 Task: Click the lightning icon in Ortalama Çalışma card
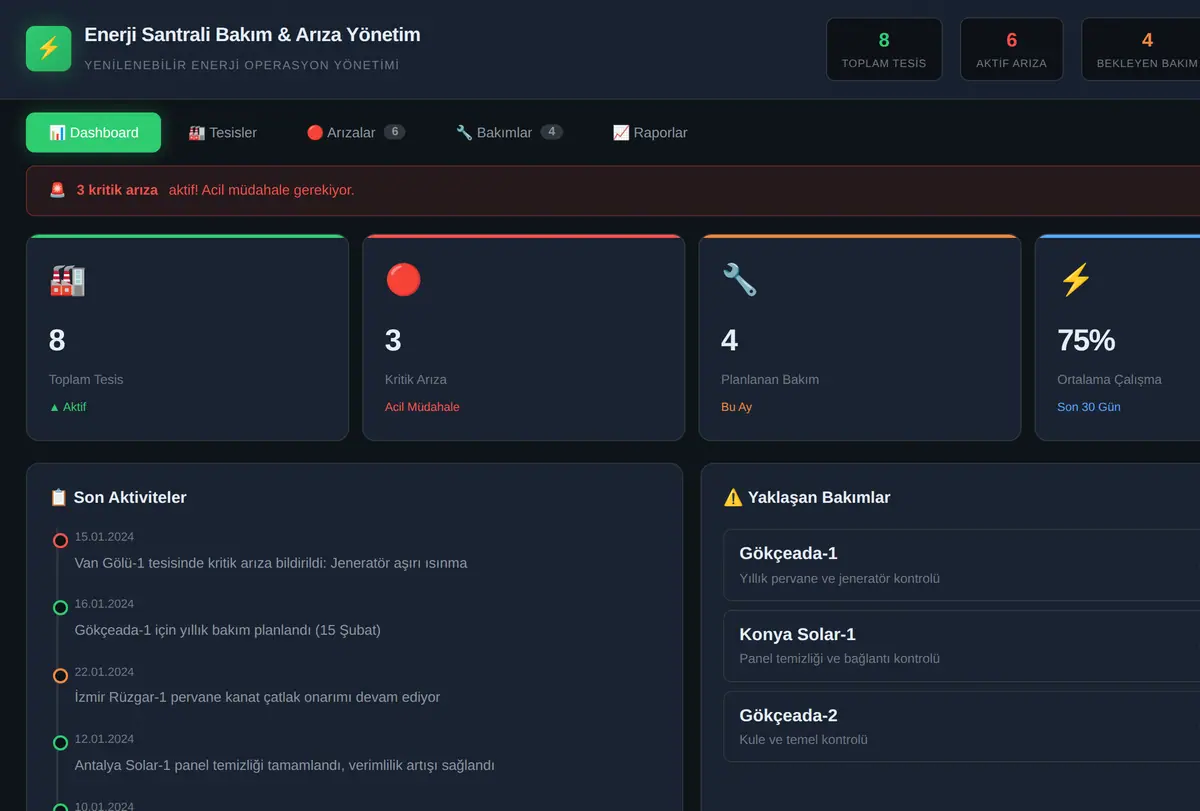pos(1075,280)
